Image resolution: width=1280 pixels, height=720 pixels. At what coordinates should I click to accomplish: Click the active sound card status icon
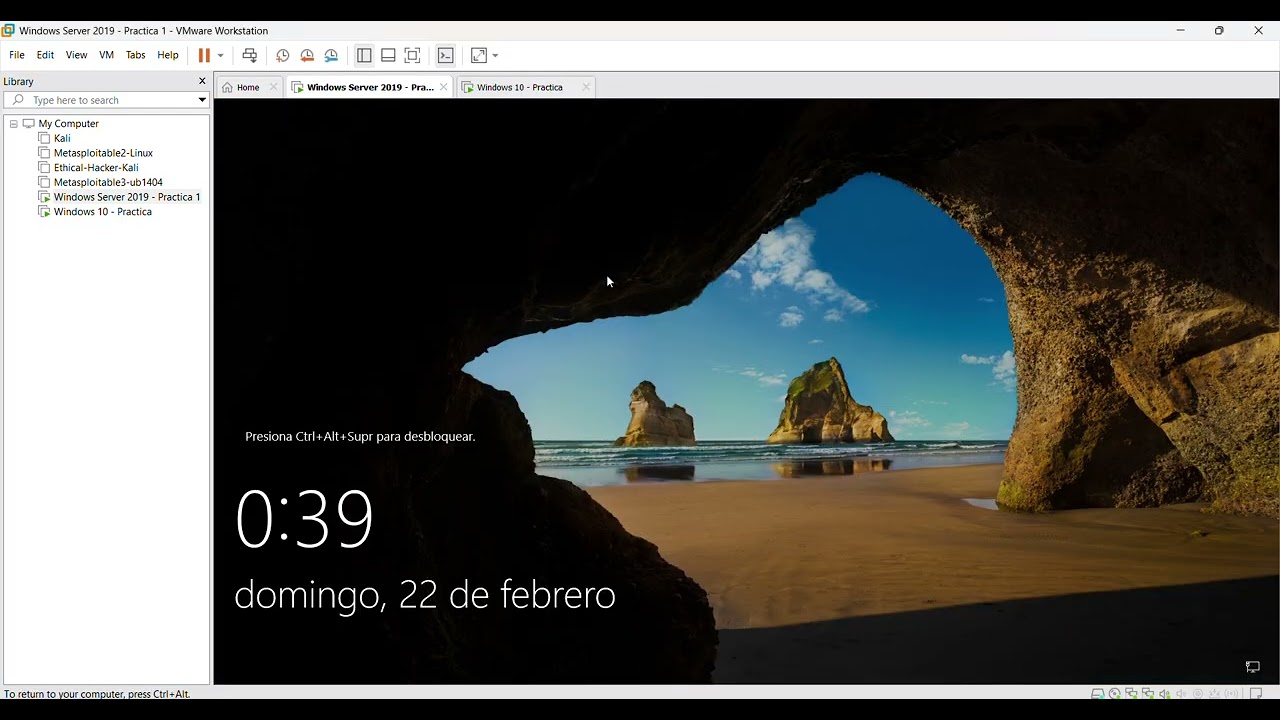[x=1165, y=694]
